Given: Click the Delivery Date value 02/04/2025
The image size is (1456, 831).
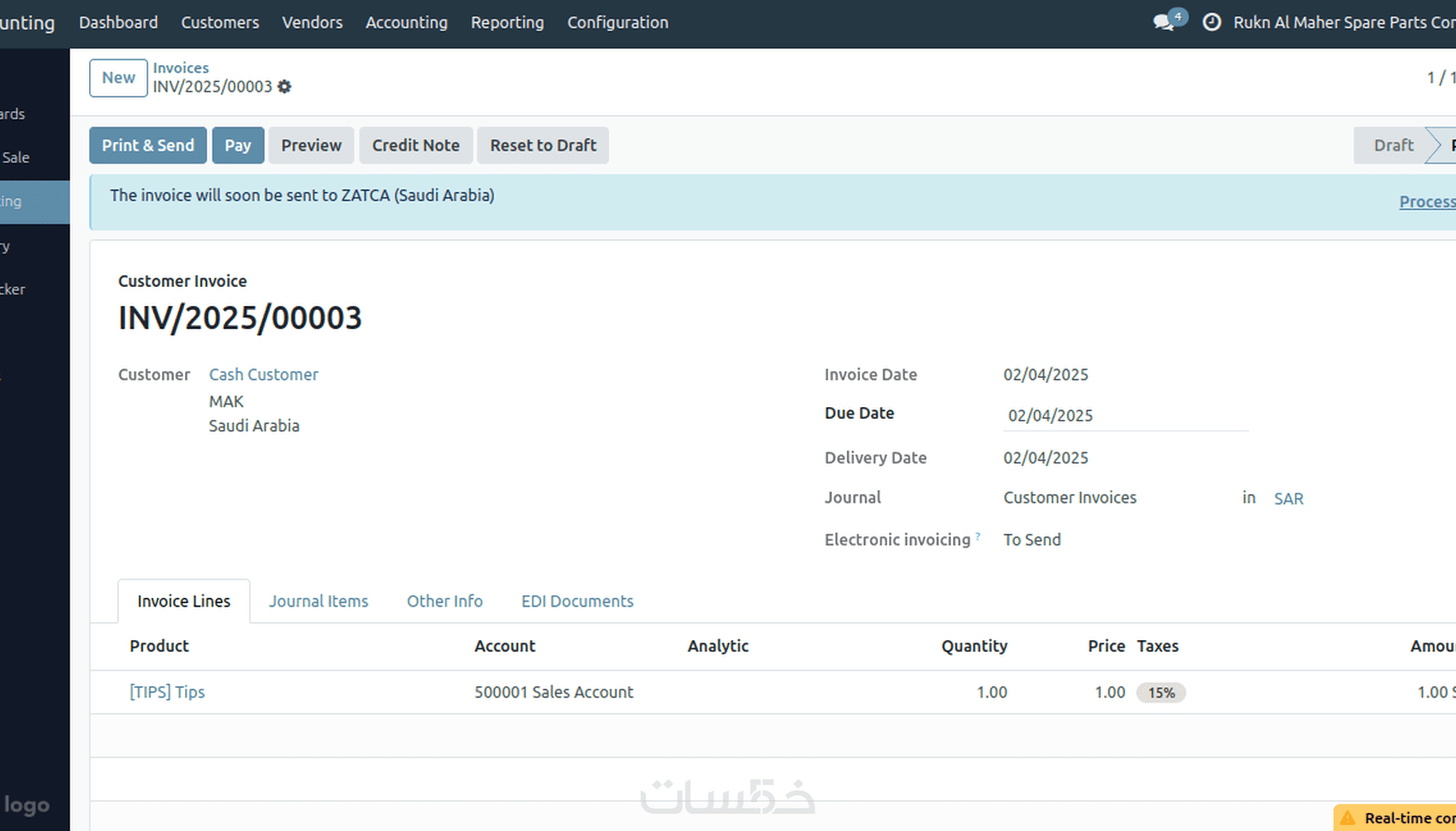Looking at the screenshot, I should click(x=1046, y=457).
